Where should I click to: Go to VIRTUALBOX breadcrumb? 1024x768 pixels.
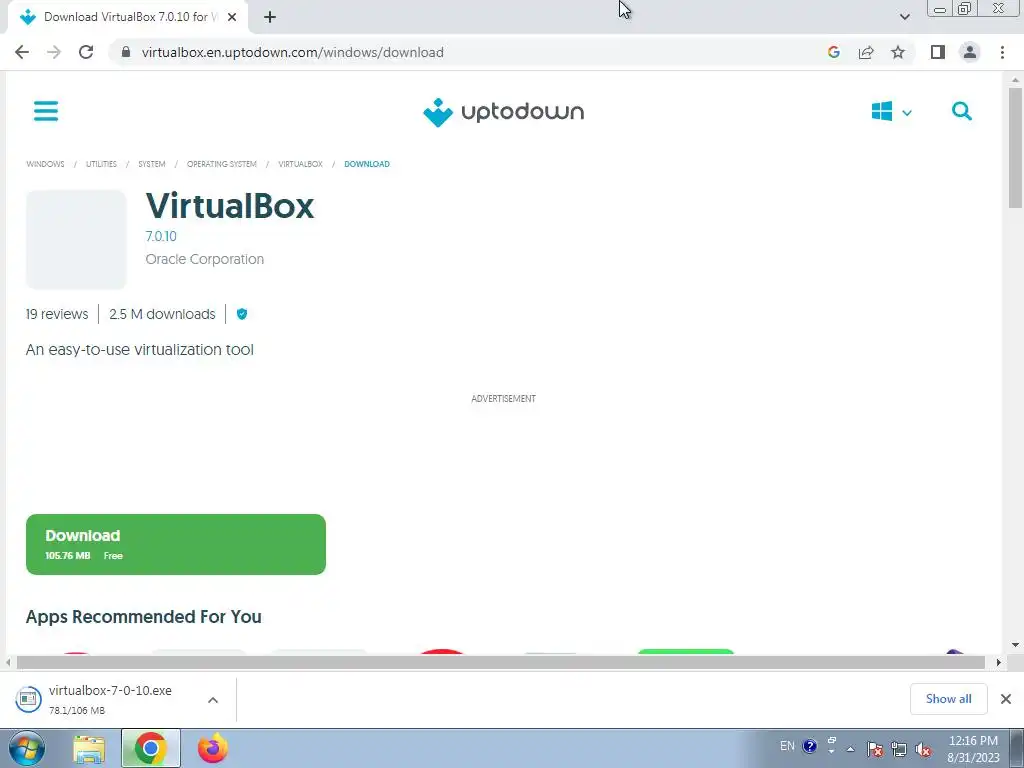300,164
